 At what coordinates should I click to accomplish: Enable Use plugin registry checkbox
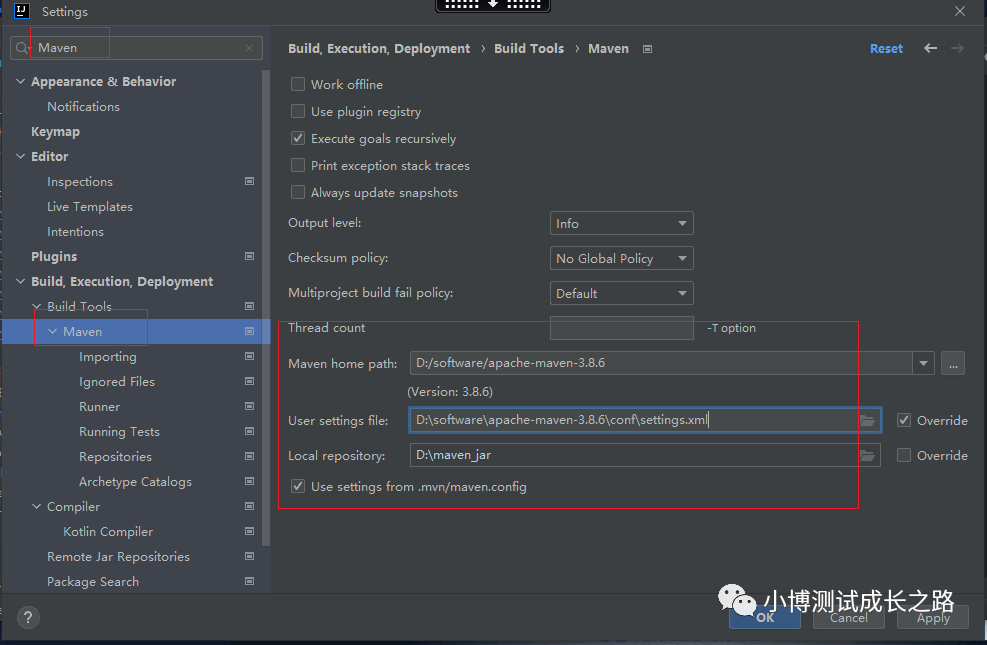pyautogui.click(x=298, y=111)
